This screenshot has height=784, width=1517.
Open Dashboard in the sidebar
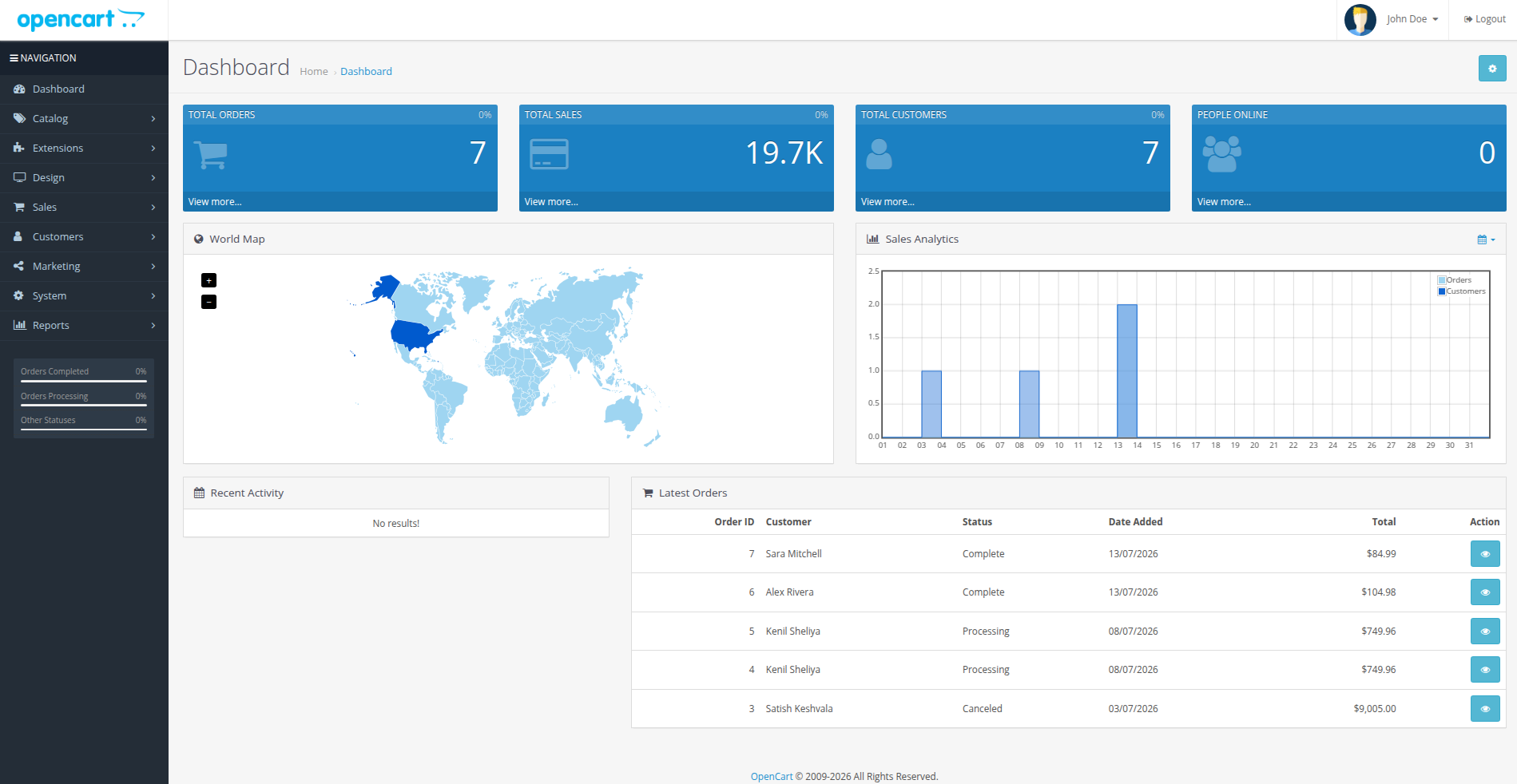[x=84, y=89]
